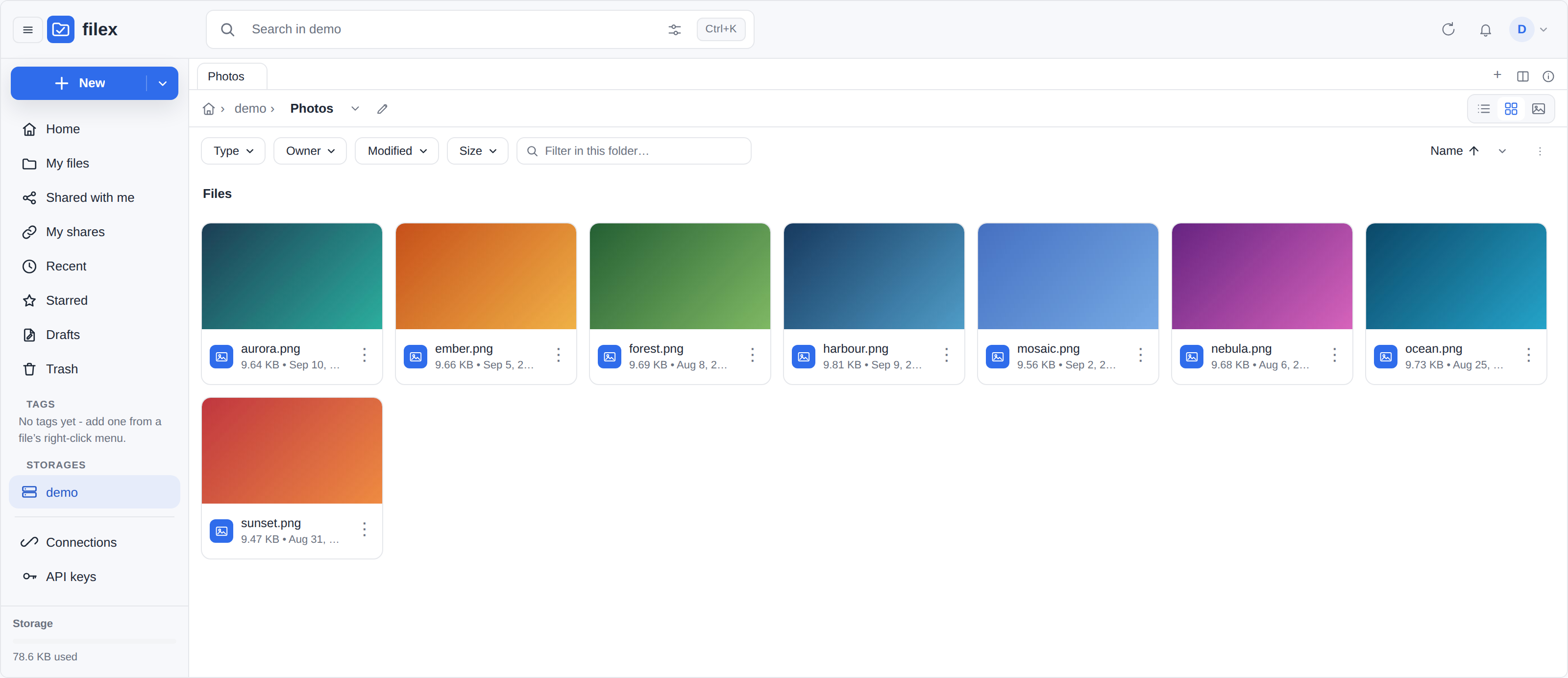Open the Modified filter dropdown
The height and width of the screenshot is (678, 1568).
click(x=396, y=151)
